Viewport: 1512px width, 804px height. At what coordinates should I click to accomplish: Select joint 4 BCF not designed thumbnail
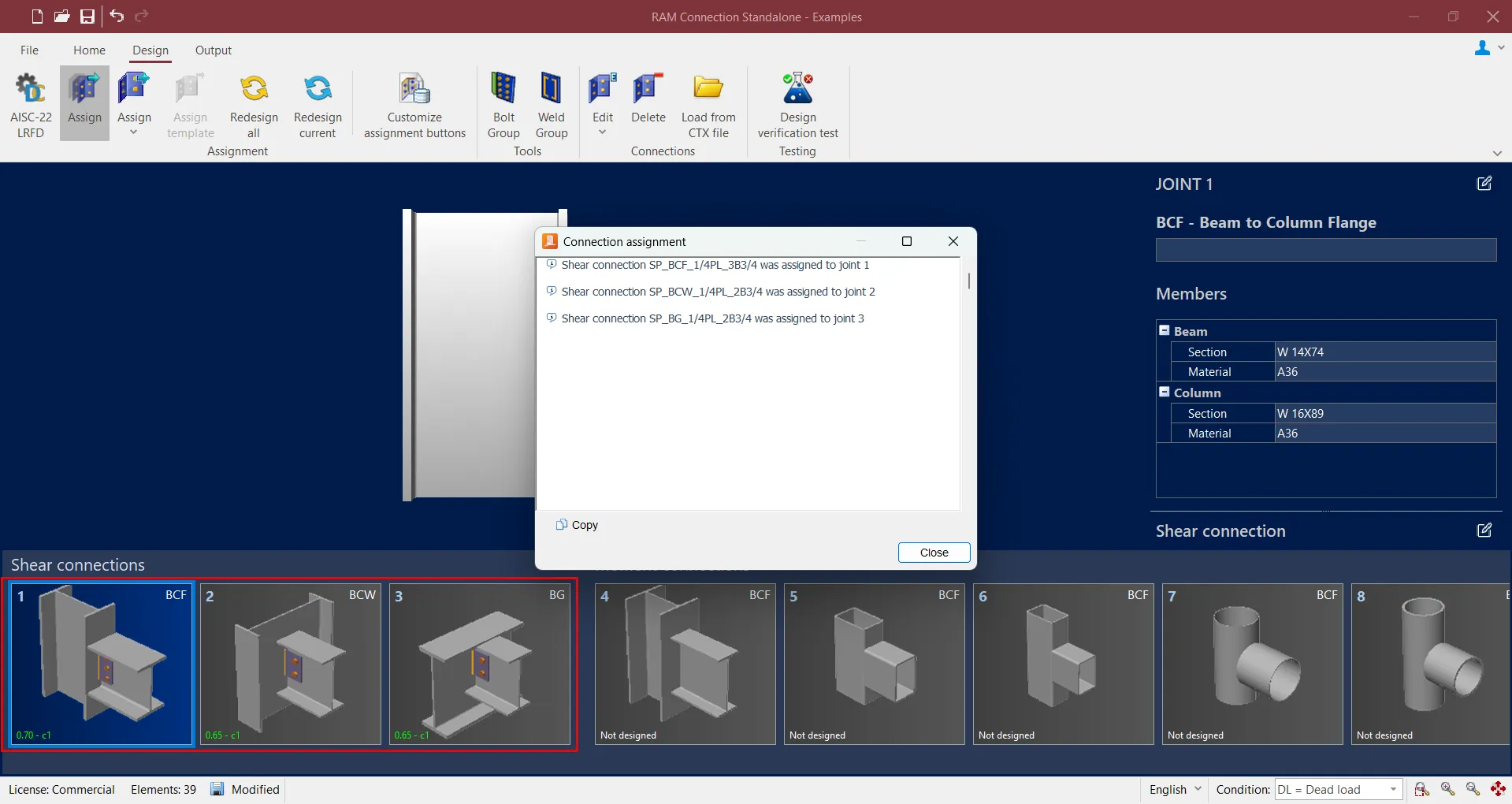(x=685, y=664)
